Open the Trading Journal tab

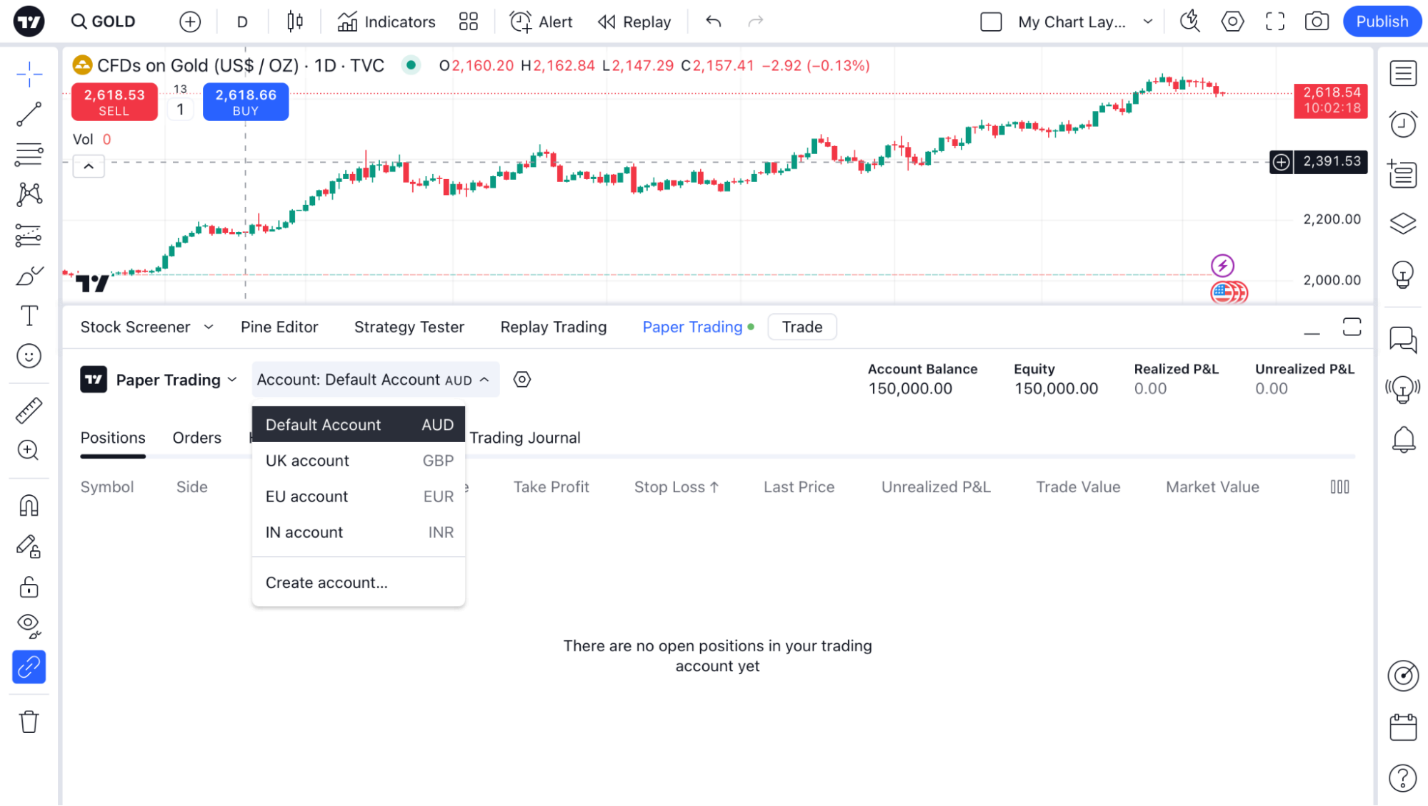[x=525, y=438]
